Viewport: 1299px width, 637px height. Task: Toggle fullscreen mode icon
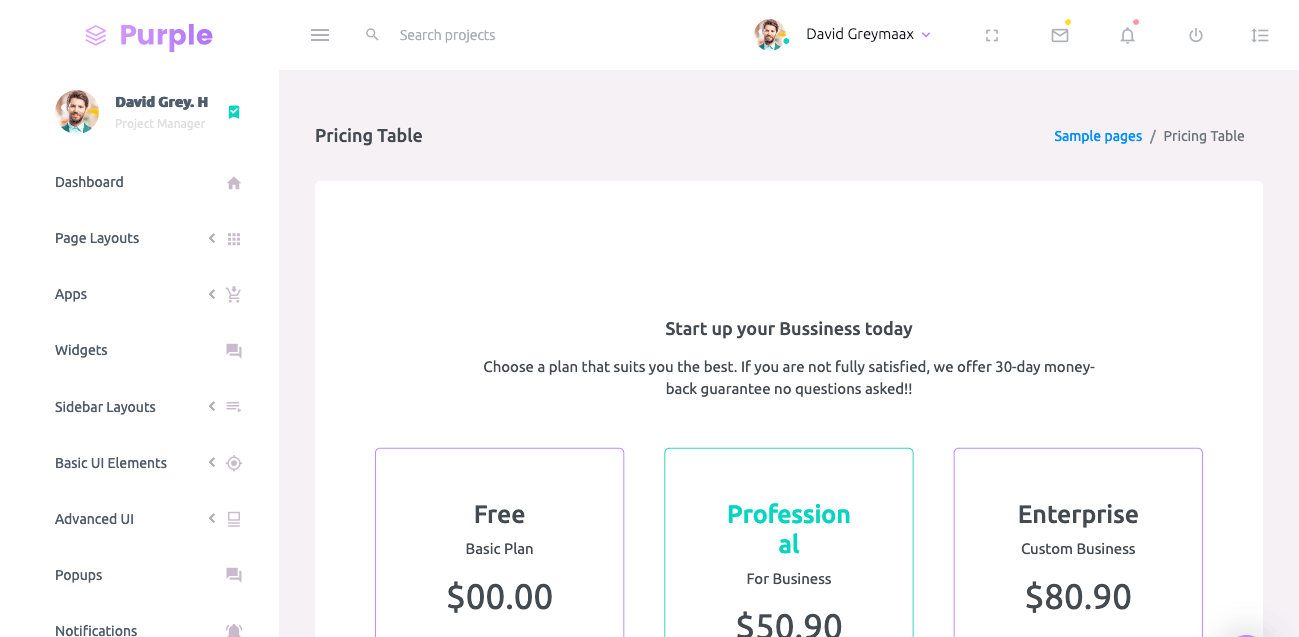click(992, 35)
